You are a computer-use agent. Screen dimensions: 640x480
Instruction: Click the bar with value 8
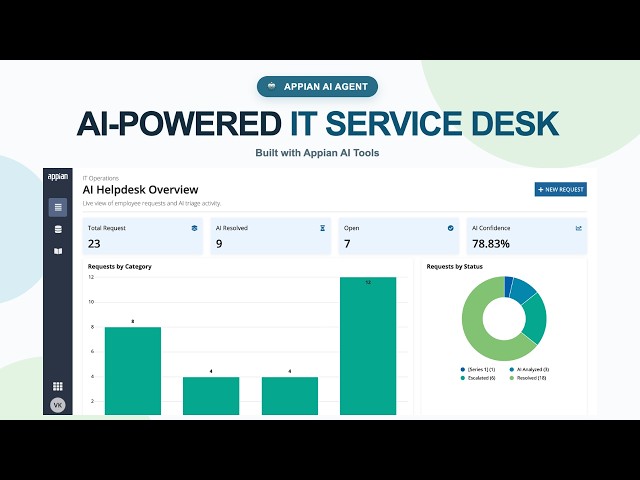tap(133, 371)
